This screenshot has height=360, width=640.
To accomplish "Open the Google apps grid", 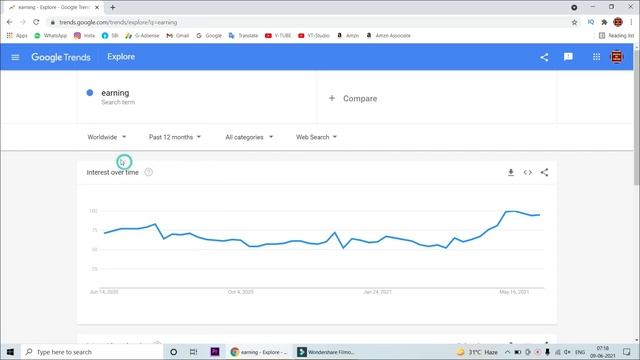I will pos(596,57).
